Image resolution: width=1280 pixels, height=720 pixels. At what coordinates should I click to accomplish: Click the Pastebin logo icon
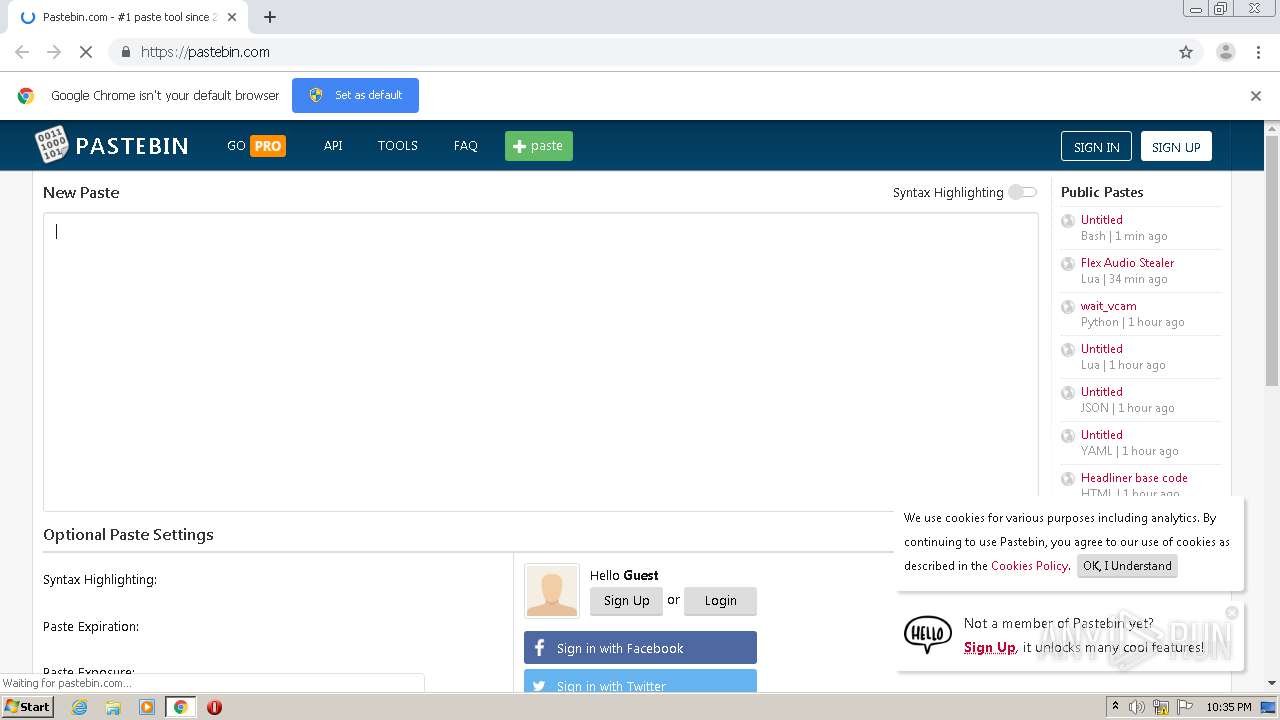click(x=51, y=145)
